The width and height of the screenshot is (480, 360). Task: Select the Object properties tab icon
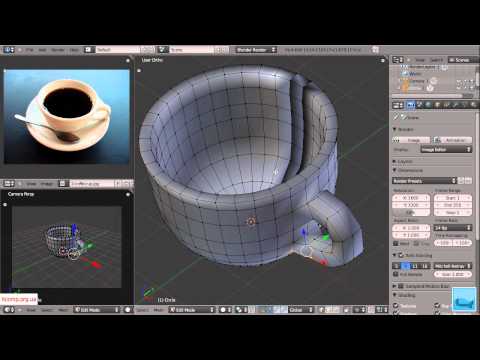[438, 105]
